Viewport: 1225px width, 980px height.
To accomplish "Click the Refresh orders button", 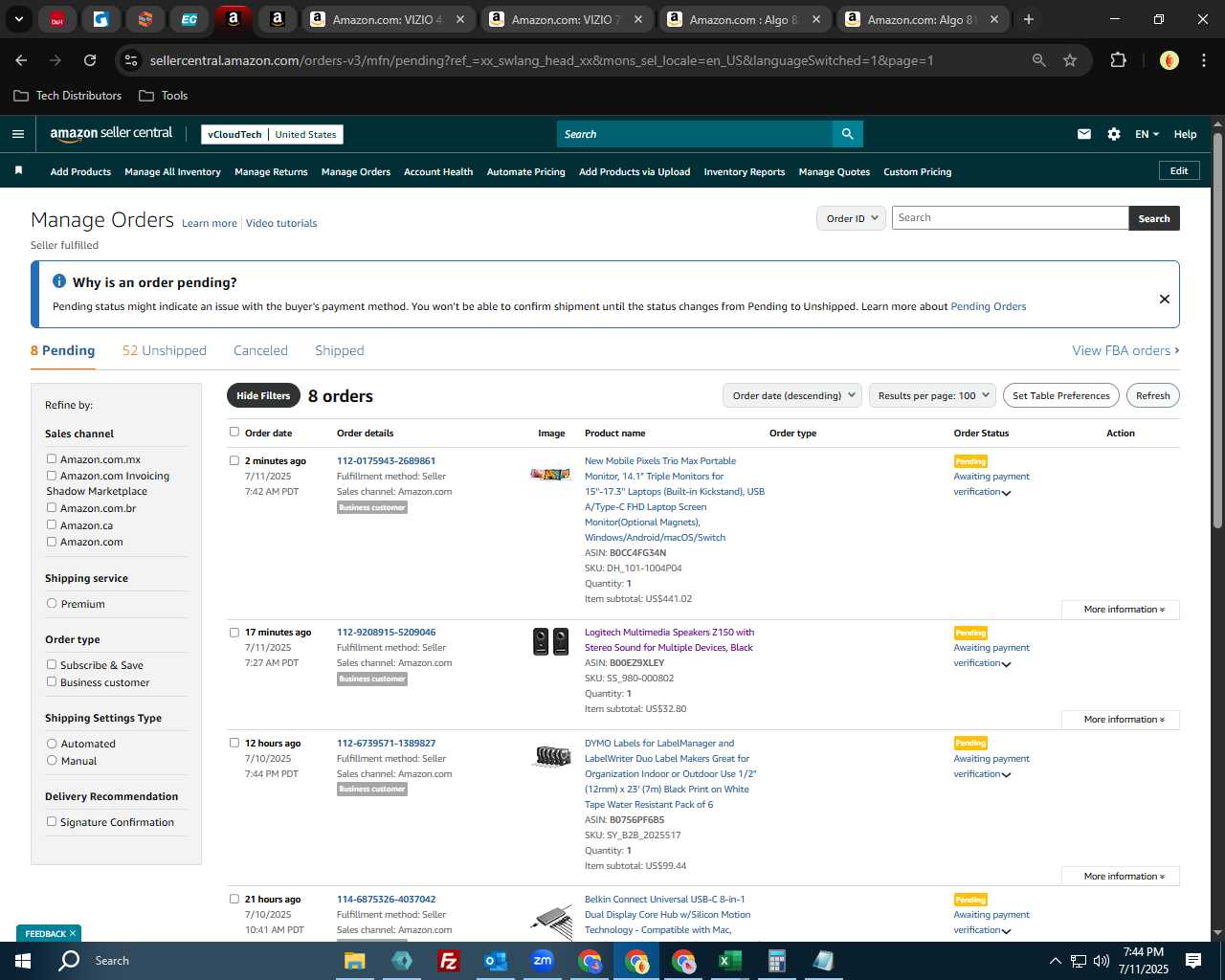I will [1153, 395].
